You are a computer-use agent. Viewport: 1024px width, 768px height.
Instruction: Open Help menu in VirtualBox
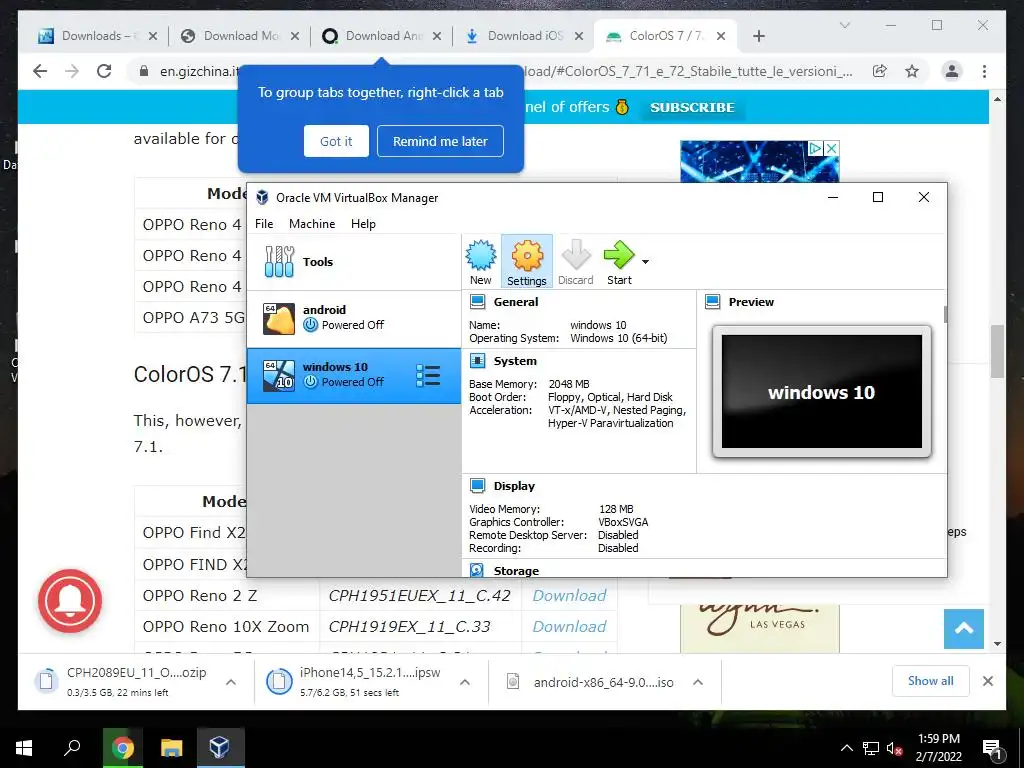click(x=363, y=223)
